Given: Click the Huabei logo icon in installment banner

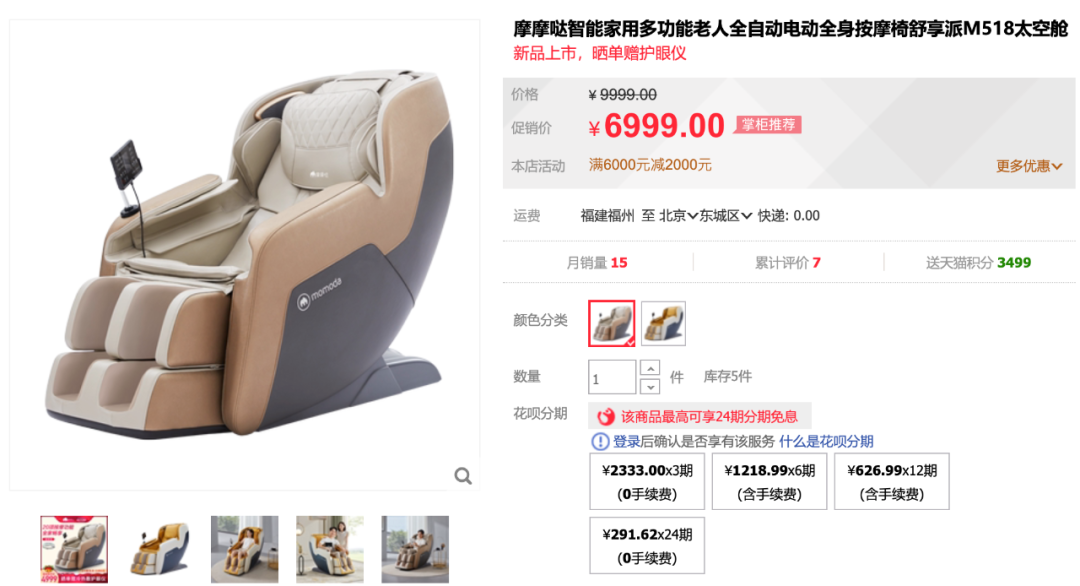Looking at the screenshot, I should tap(605, 417).
